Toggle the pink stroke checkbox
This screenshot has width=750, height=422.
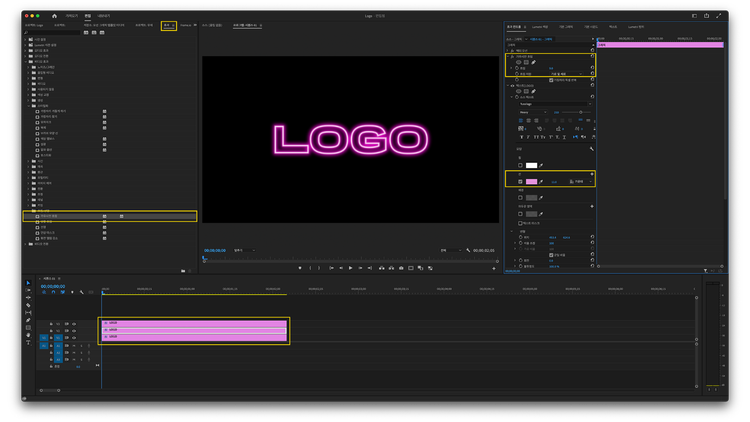(x=520, y=181)
